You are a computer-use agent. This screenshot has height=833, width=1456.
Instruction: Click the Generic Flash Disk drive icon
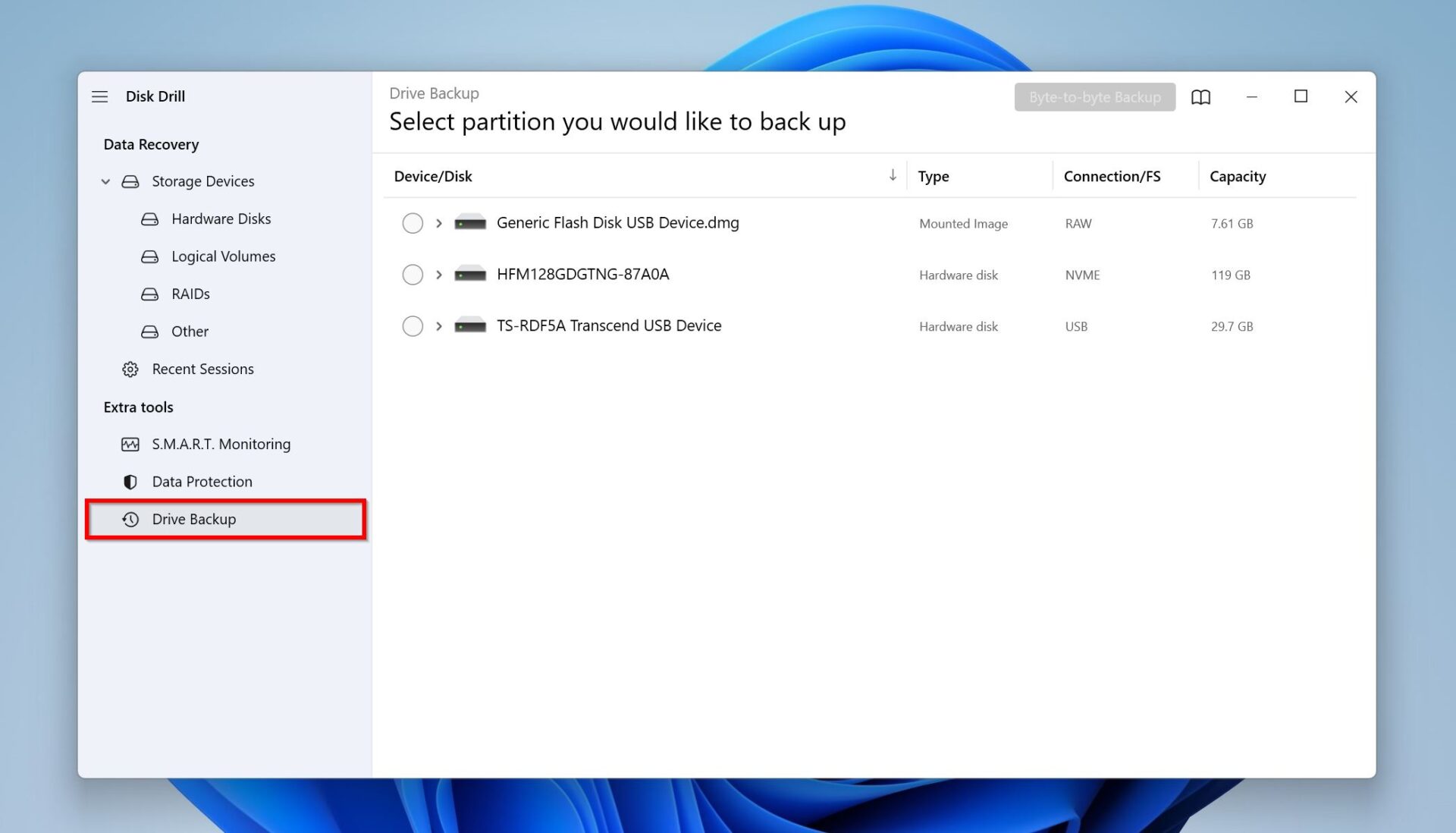[470, 223]
